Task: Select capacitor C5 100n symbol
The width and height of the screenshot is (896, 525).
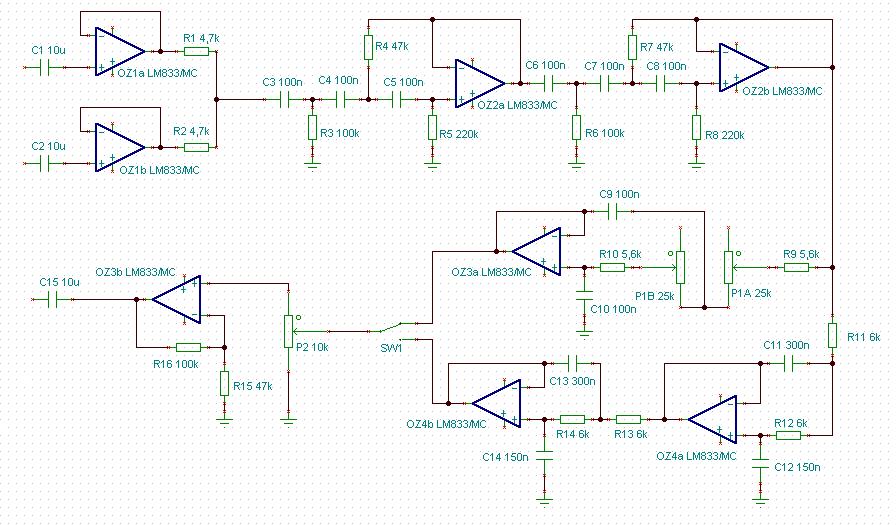Action: pos(397,99)
